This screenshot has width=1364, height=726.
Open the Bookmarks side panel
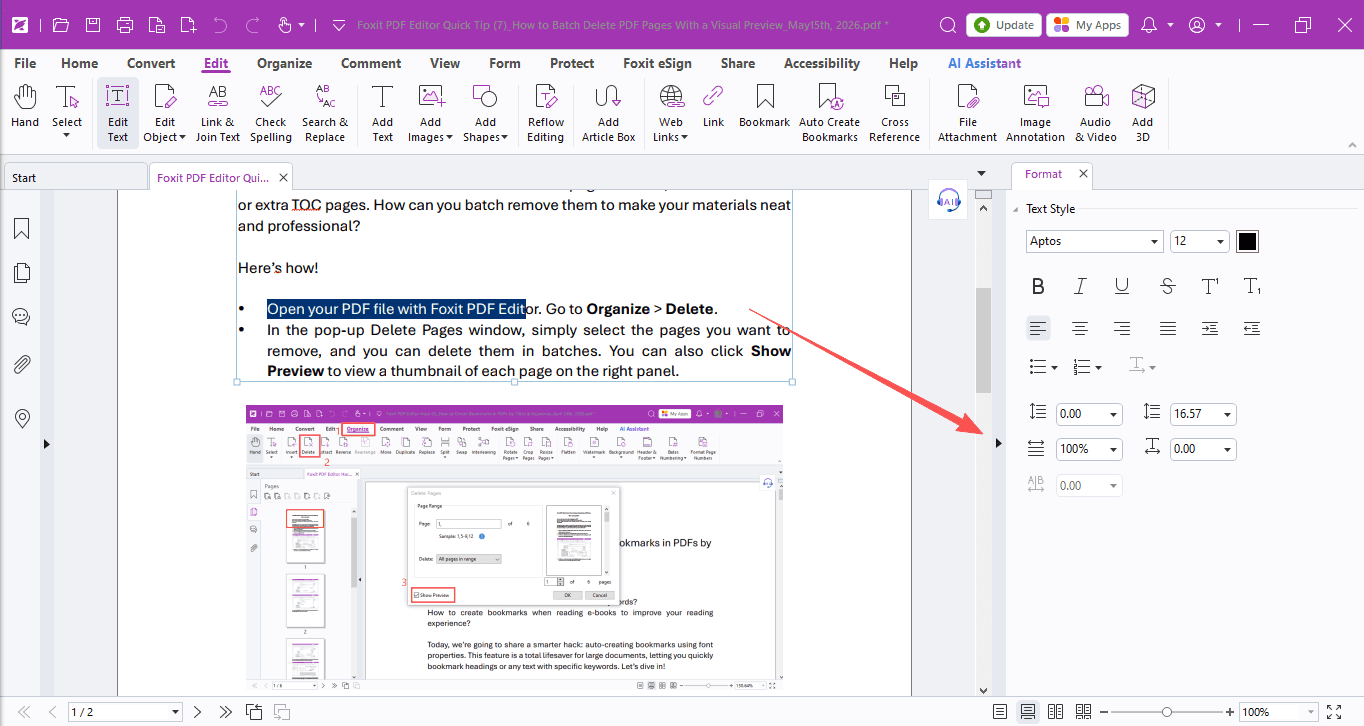tap(21, 229)
